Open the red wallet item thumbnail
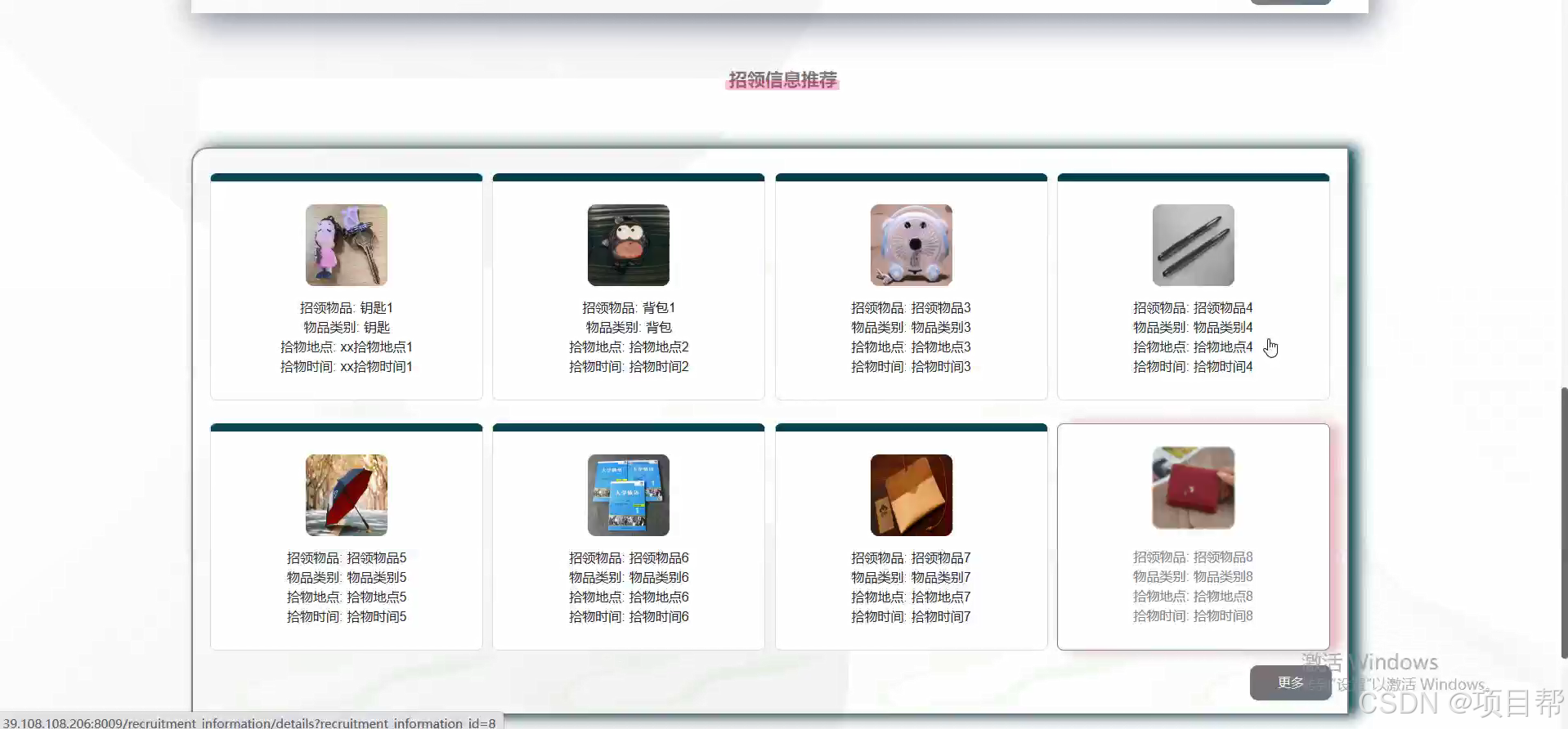This screenshot has height=729, width=1568. coord(1194,488)
